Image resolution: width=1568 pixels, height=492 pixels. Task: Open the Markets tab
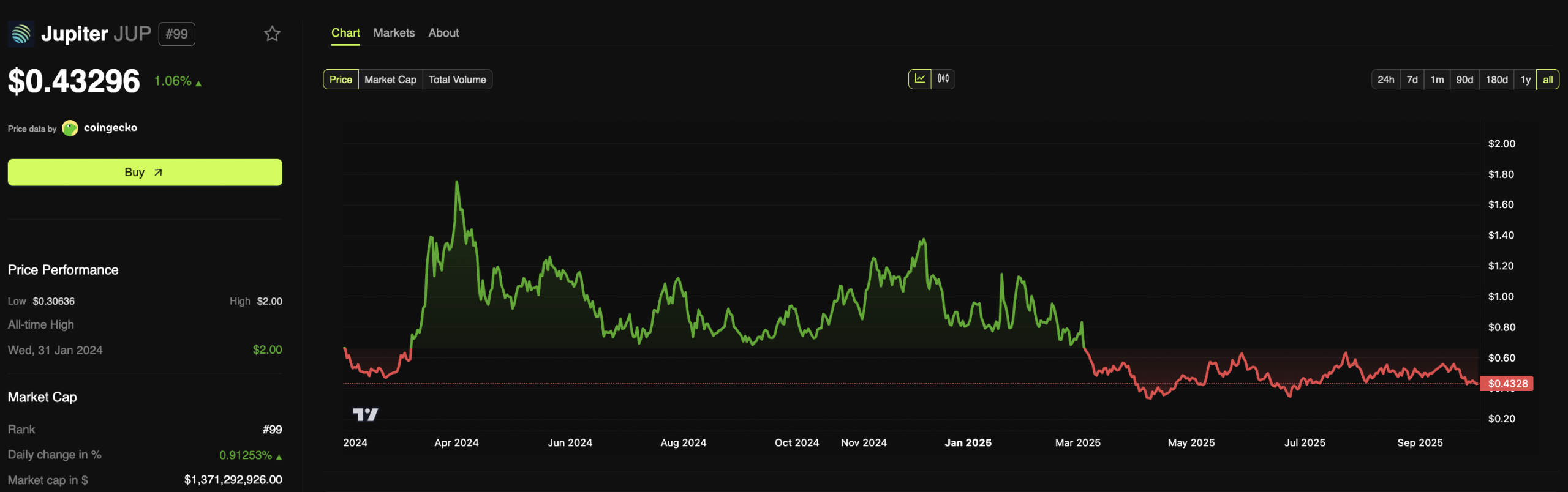[394, 33]
